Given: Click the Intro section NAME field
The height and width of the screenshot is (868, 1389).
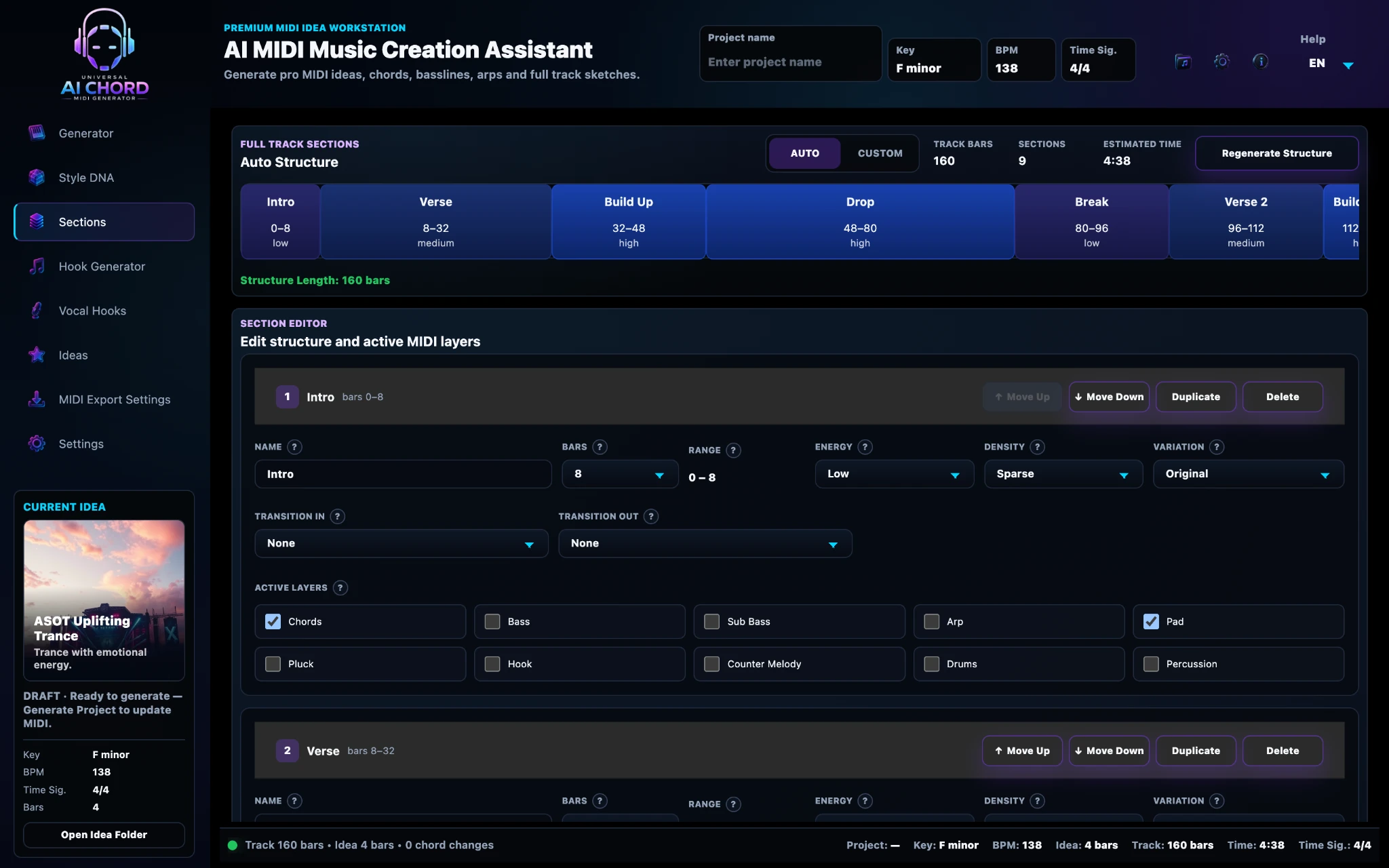Looking at the screenshot, I should click(403, 474).
